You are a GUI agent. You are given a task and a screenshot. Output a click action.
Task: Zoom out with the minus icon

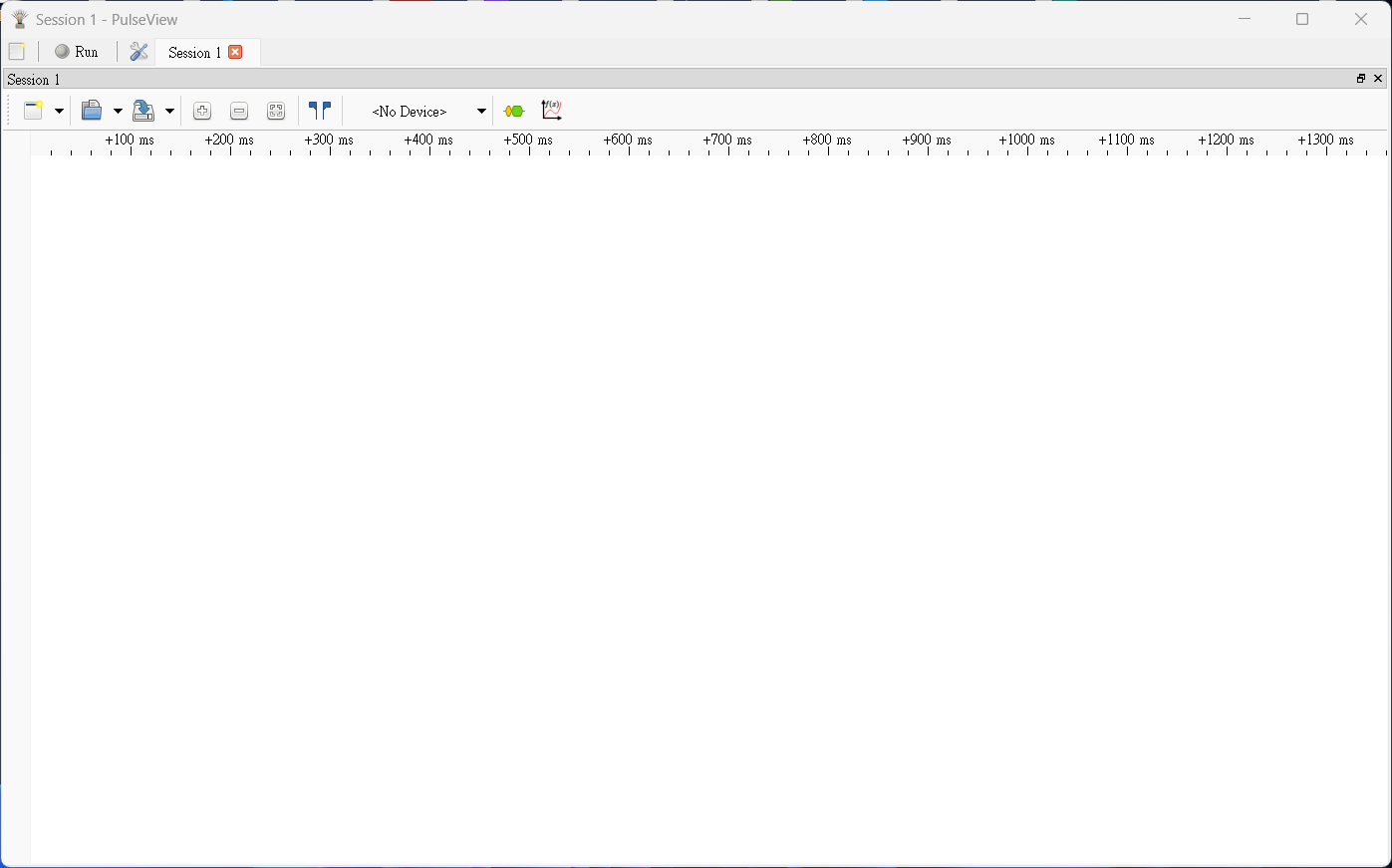239,111
